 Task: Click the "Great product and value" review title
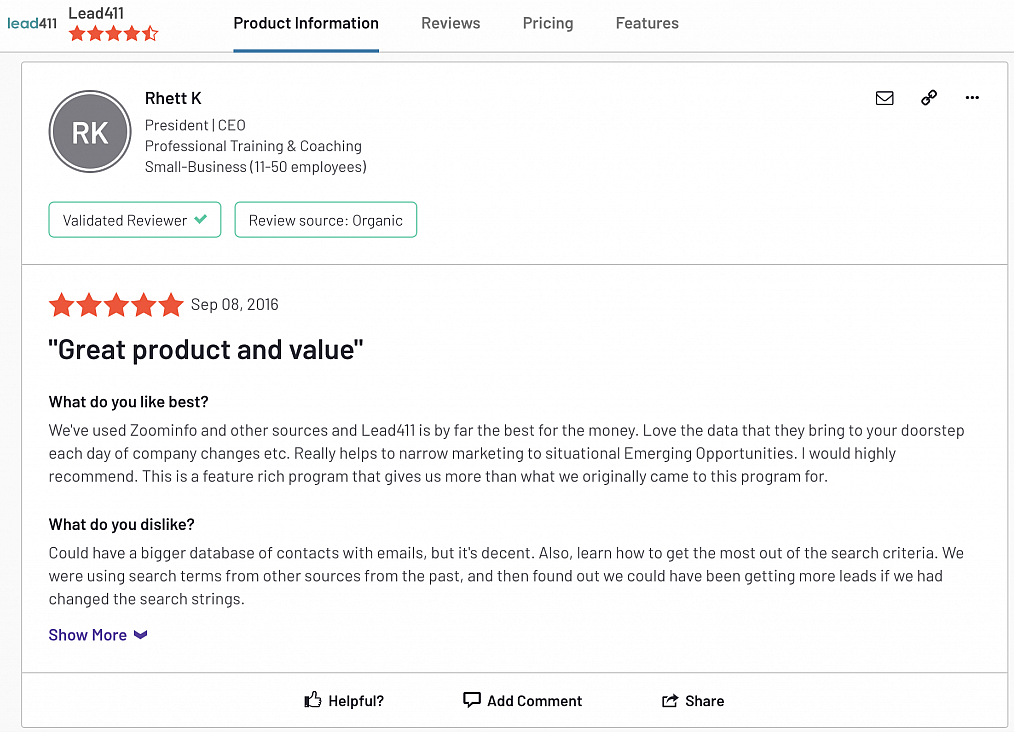coord(206,350)
